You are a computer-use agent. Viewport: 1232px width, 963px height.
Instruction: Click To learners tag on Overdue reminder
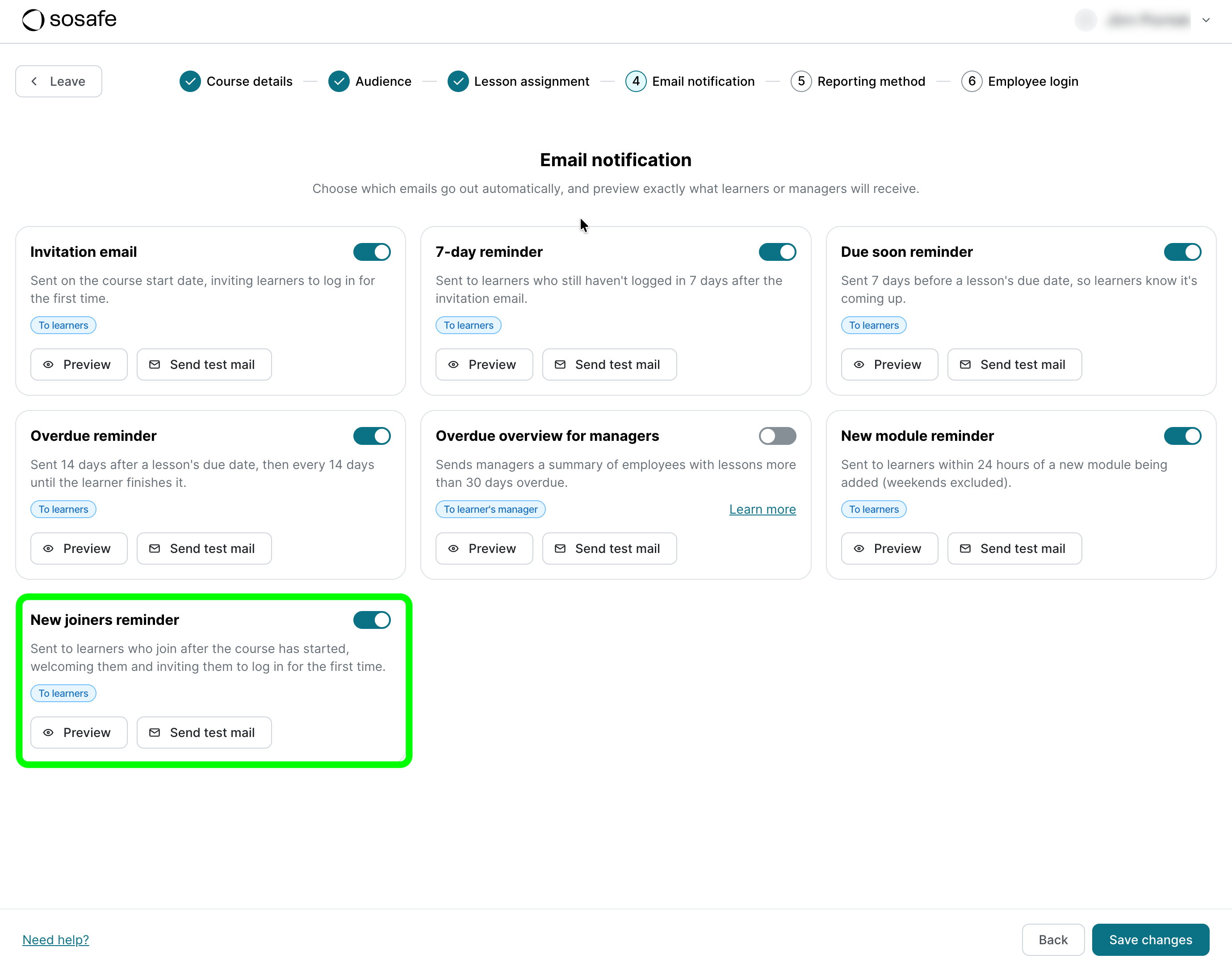pyautogui.click(x=63, y=509)
